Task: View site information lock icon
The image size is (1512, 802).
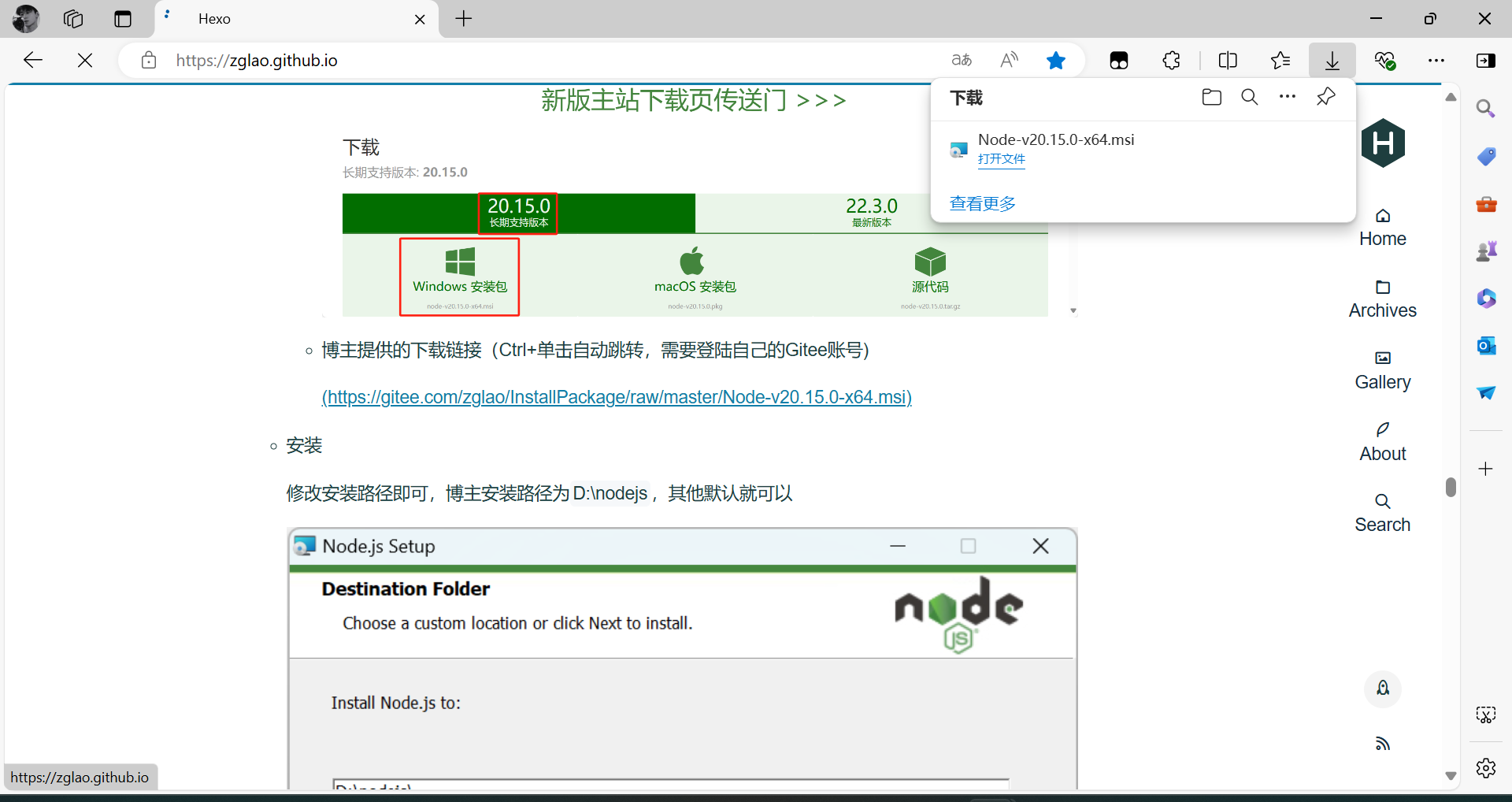Action: click(x=149, y=60)
